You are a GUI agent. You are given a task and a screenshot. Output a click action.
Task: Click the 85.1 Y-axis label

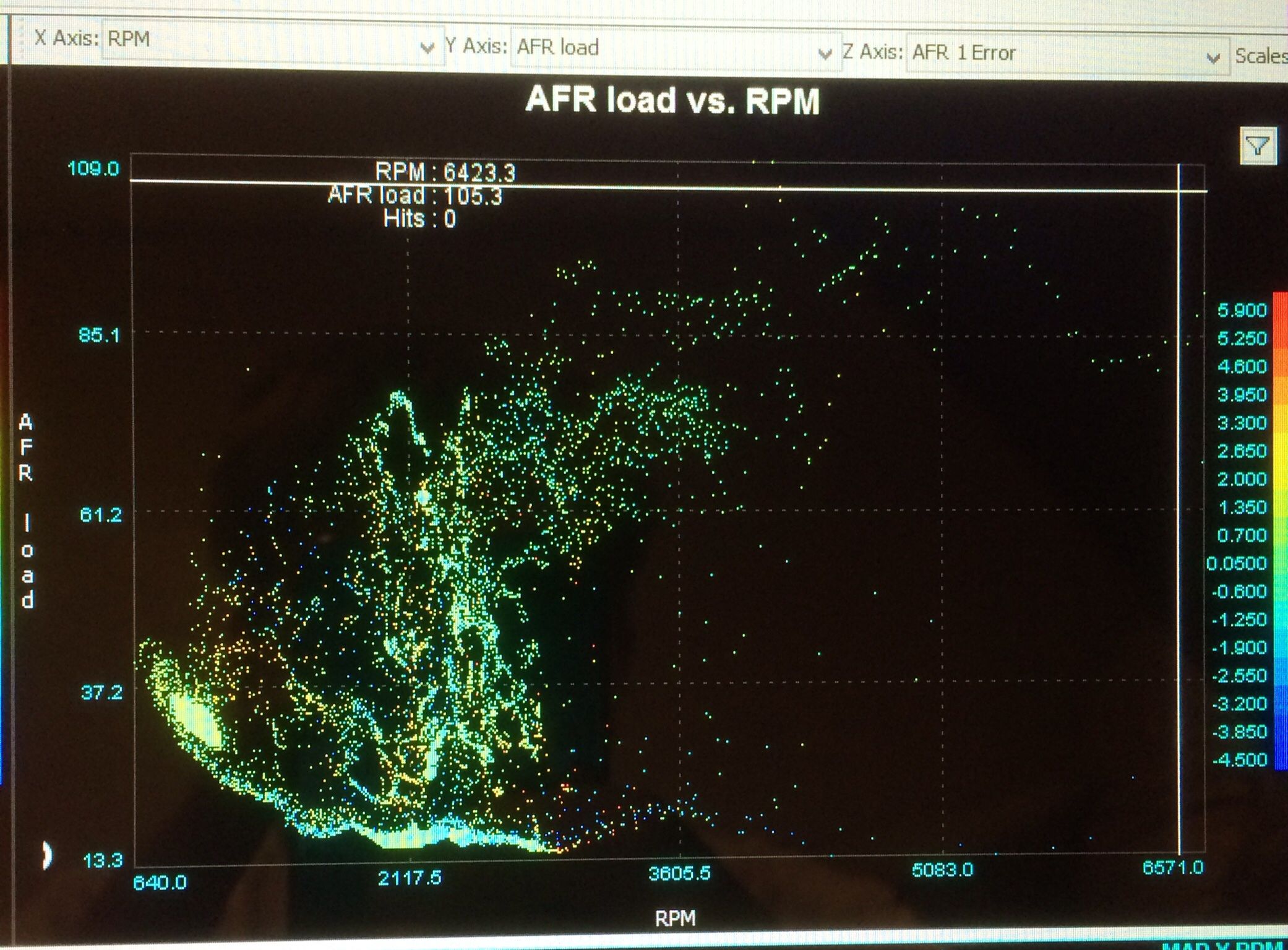tap(99, 335)
